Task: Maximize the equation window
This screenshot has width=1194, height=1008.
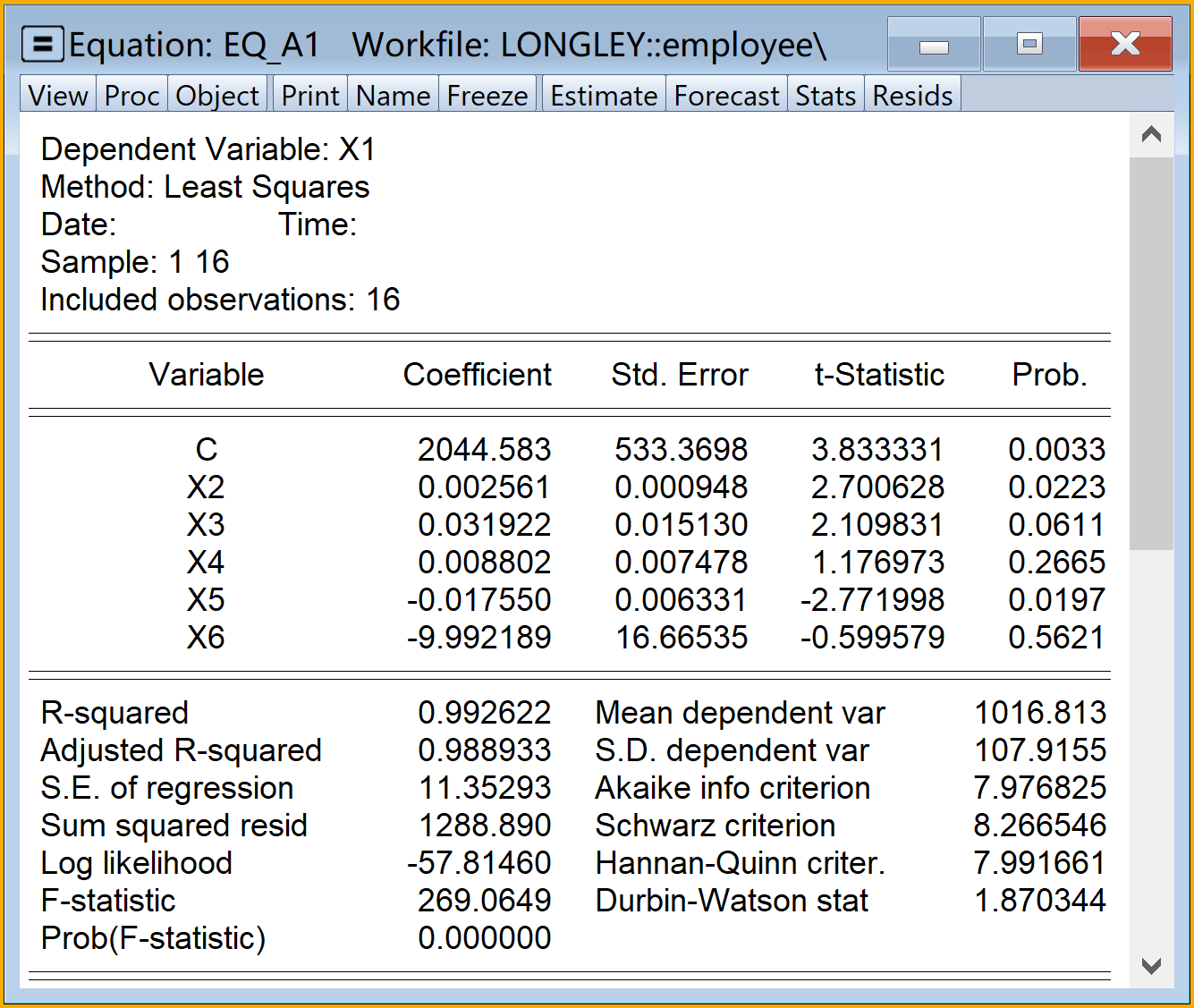Action: [1029, 45]
